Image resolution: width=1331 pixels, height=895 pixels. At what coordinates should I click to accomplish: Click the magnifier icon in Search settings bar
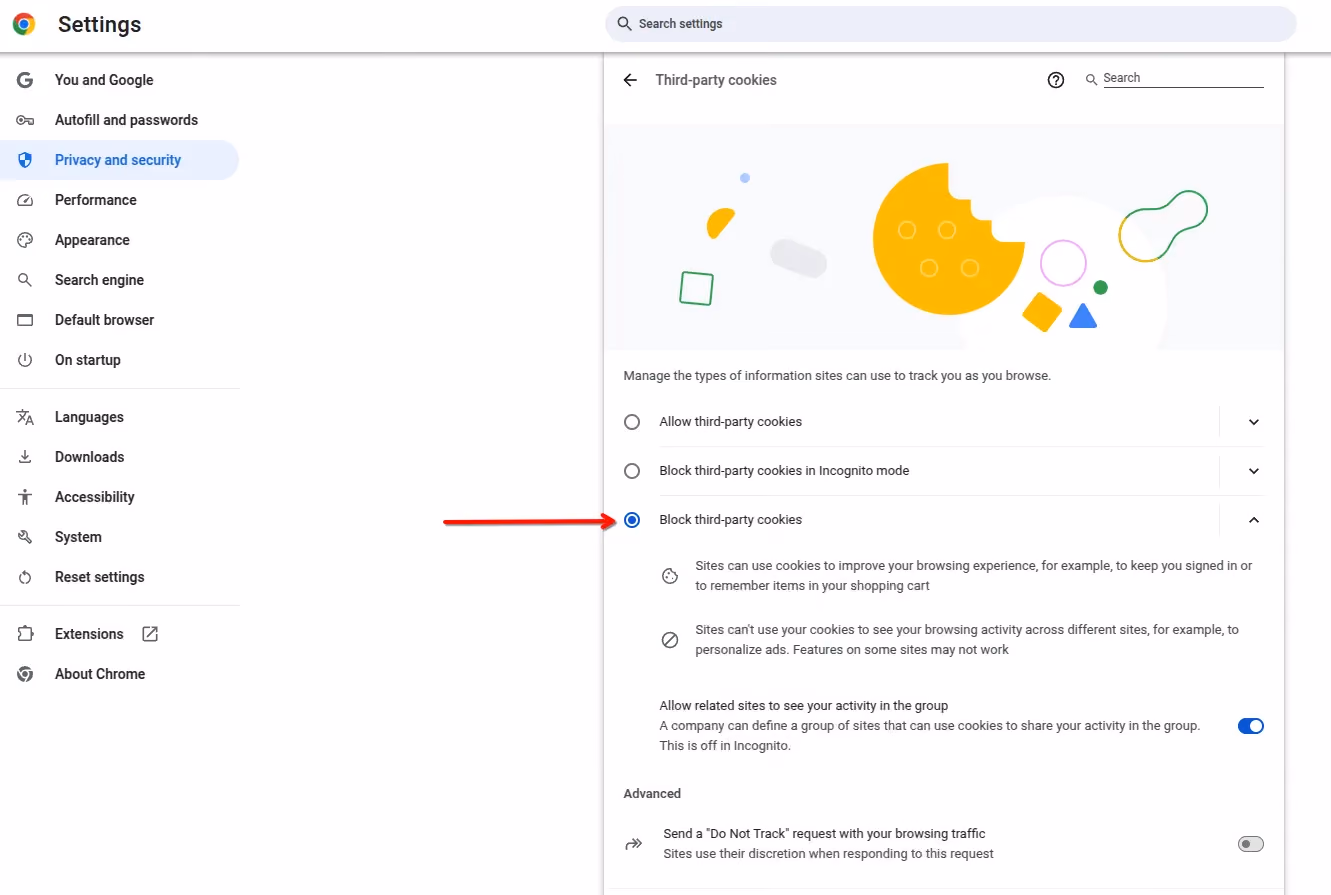coord(624,24)
